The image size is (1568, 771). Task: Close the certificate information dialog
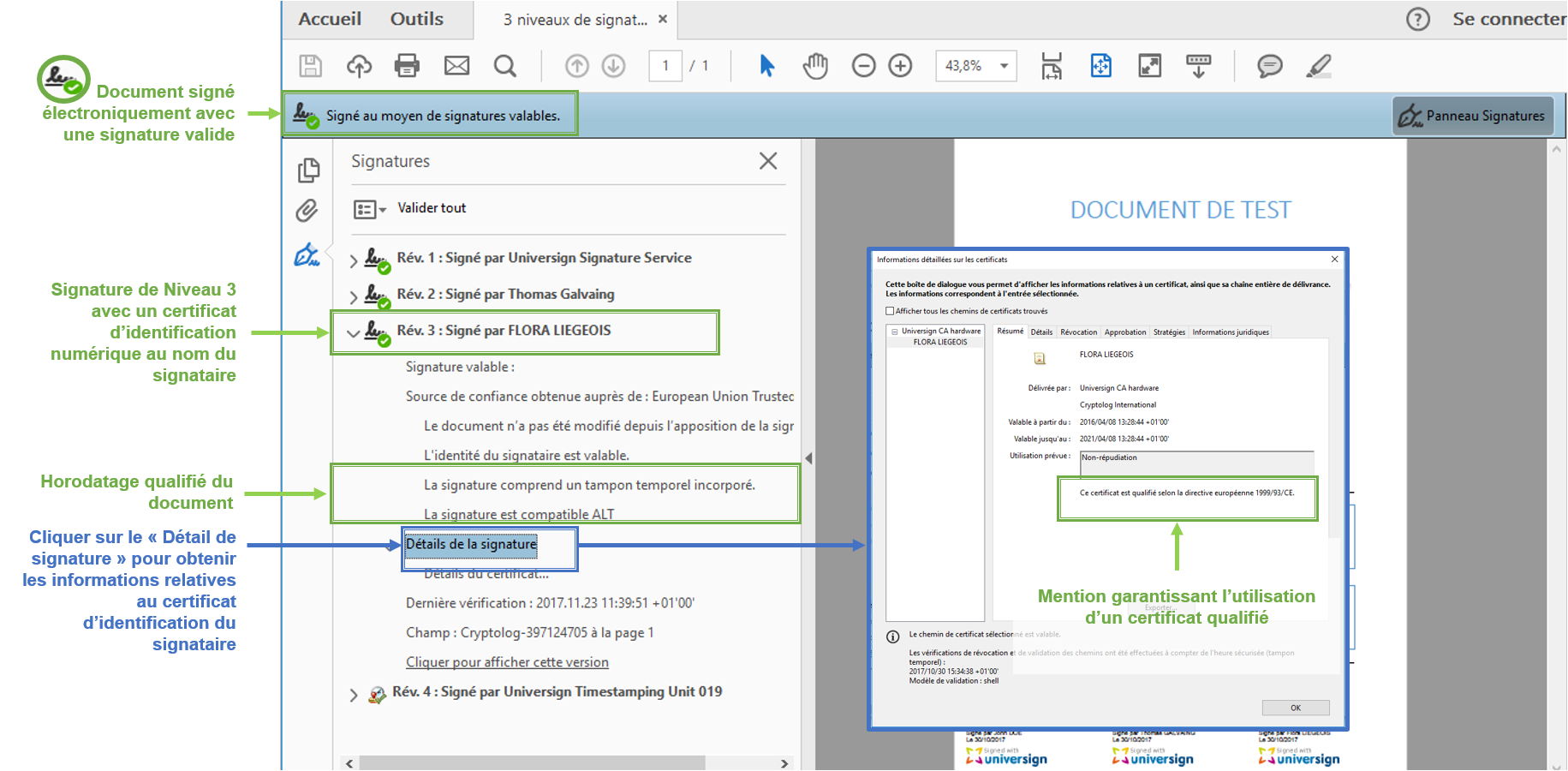tap(1334, 260)
